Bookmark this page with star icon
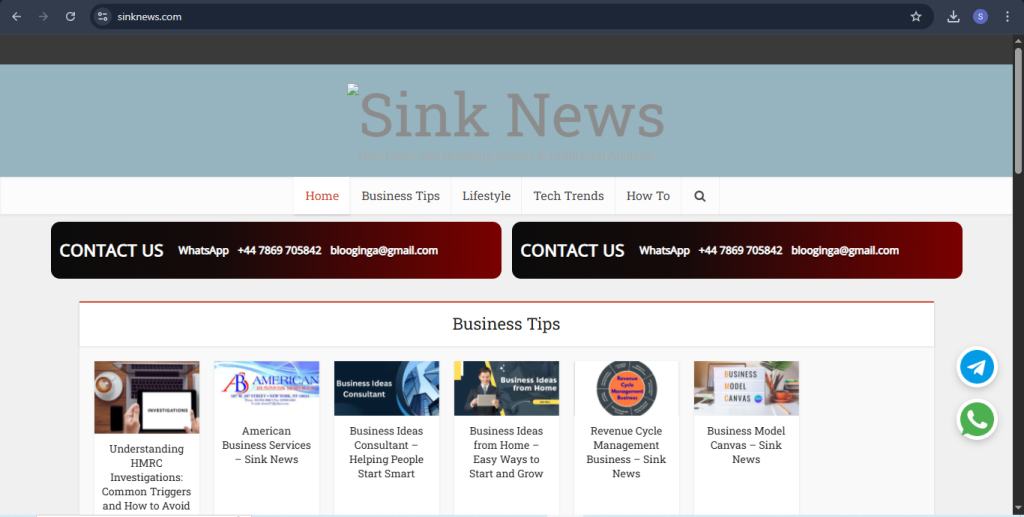This screenshot has height=517, width=1024. pyautogui.click(x=916, y=16)
